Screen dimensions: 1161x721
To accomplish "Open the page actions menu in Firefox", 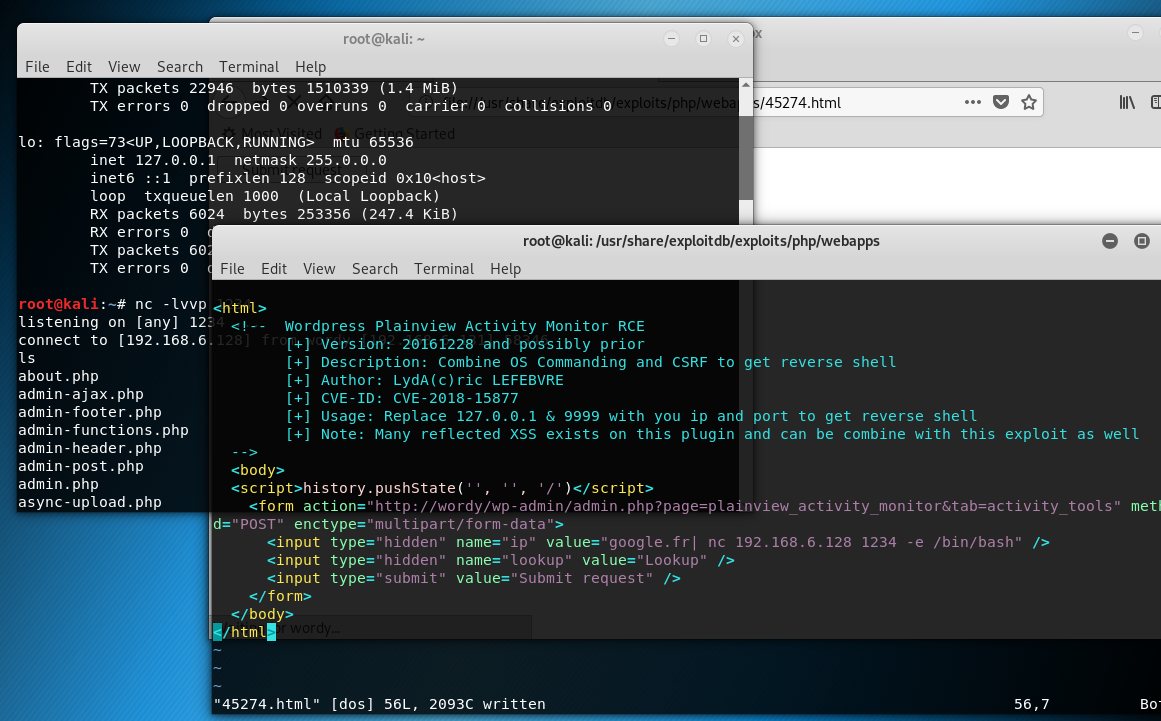I will click(972, 102).
